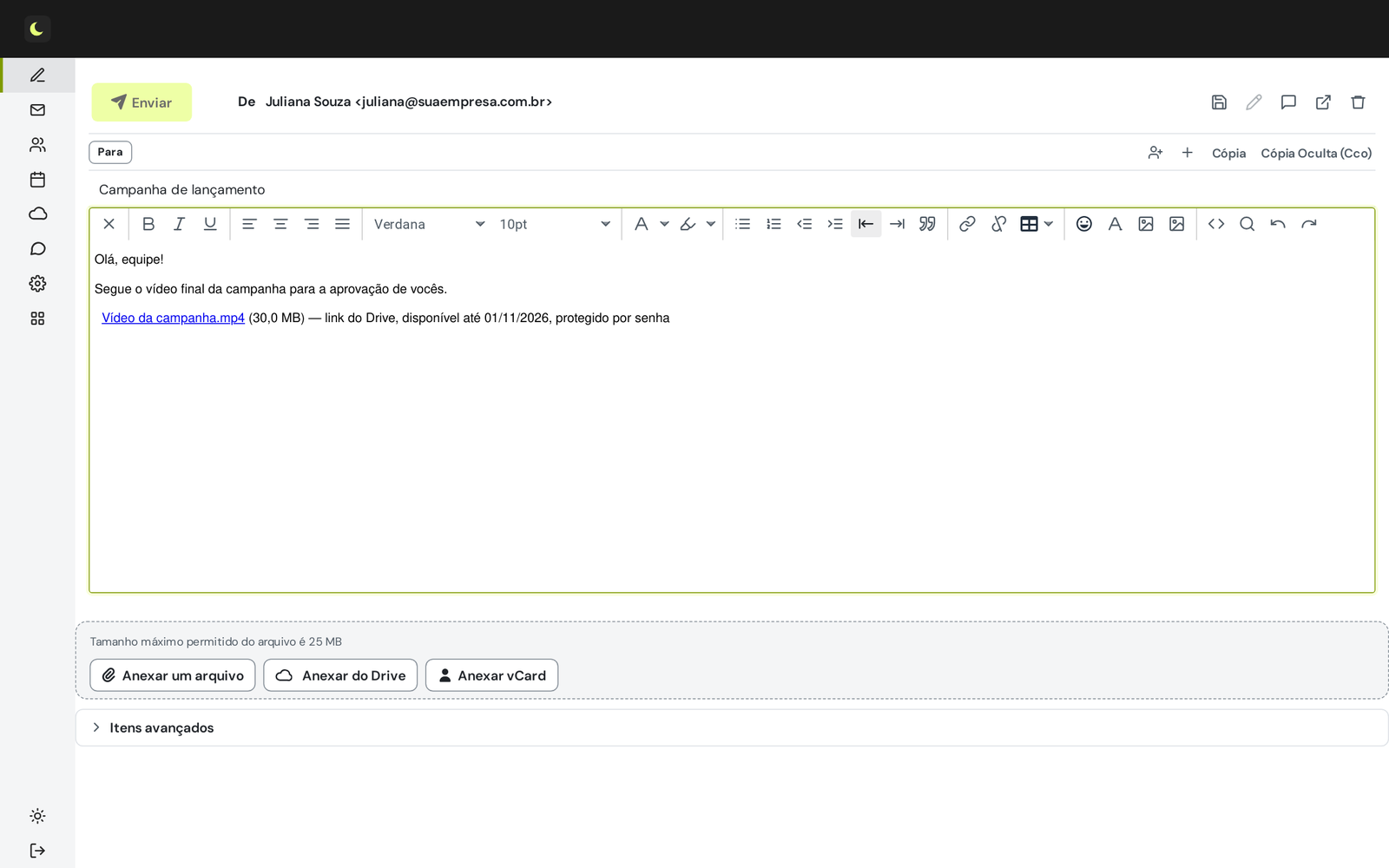This screenshot has height=868, width=1389.
Task: Open text color dropdown arrow
Action: point(665,224)
